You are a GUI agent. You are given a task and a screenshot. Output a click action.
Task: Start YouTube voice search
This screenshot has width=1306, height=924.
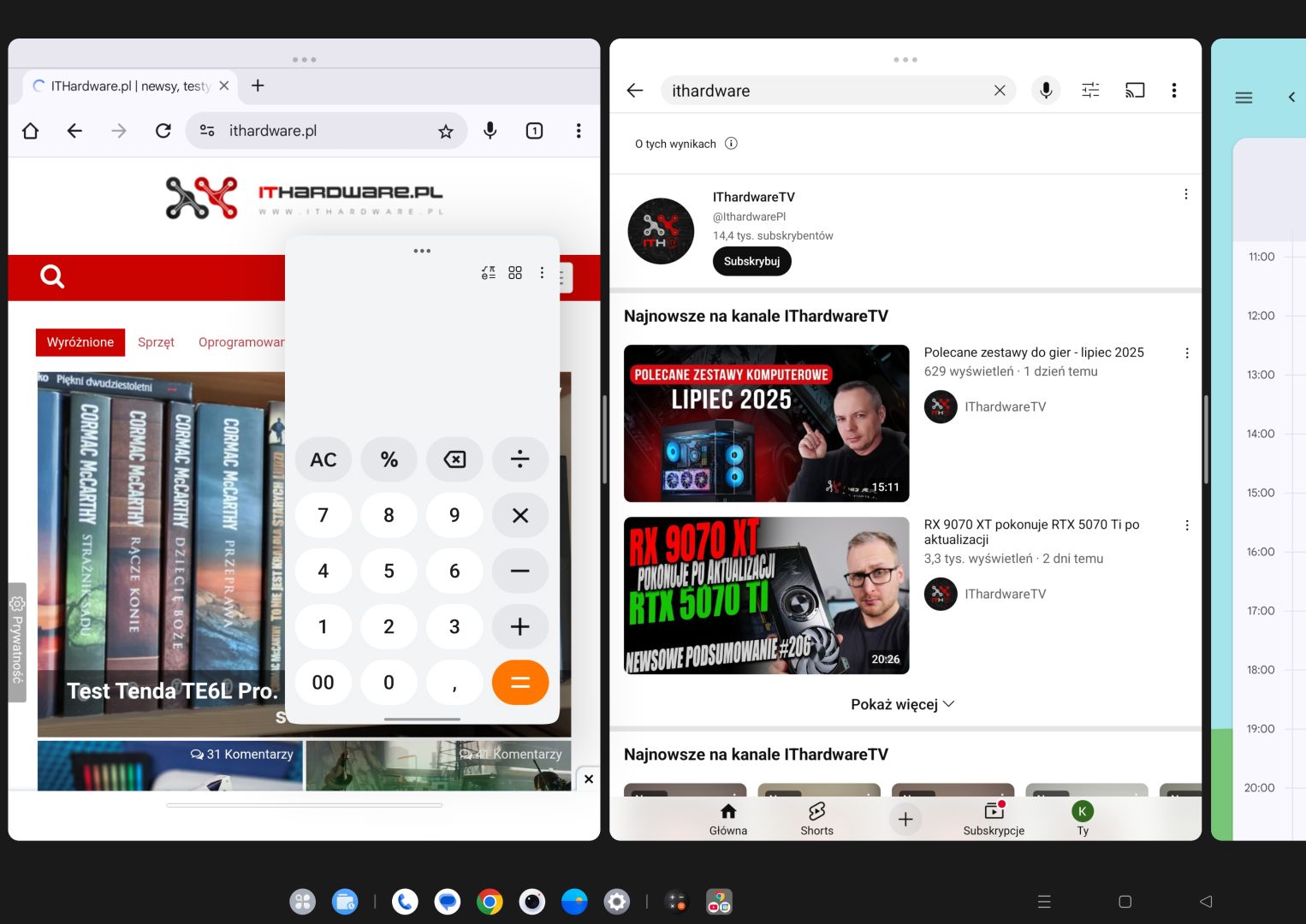pos(1046,91)
